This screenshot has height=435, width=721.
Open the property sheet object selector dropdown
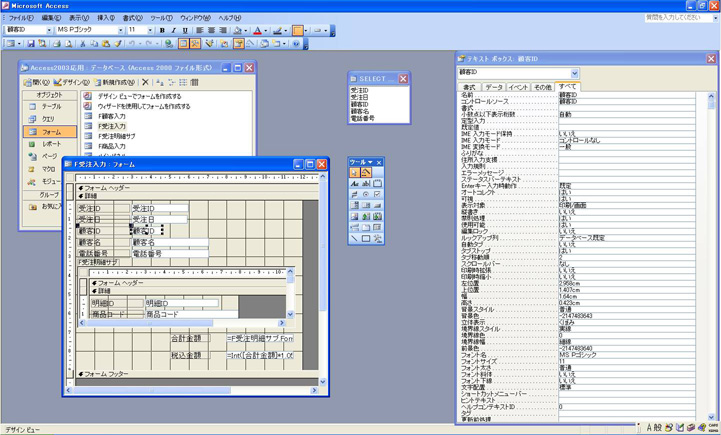574,73
